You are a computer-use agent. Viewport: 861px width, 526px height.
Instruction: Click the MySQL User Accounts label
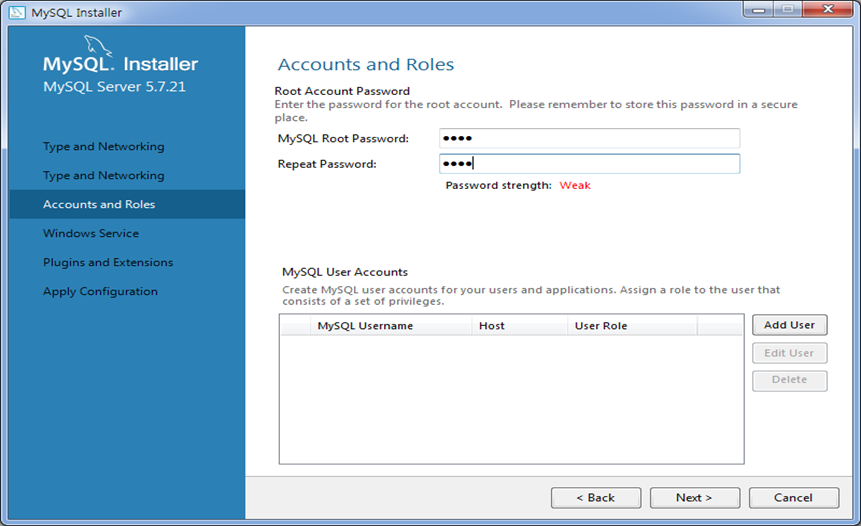[x=345, y=272]
